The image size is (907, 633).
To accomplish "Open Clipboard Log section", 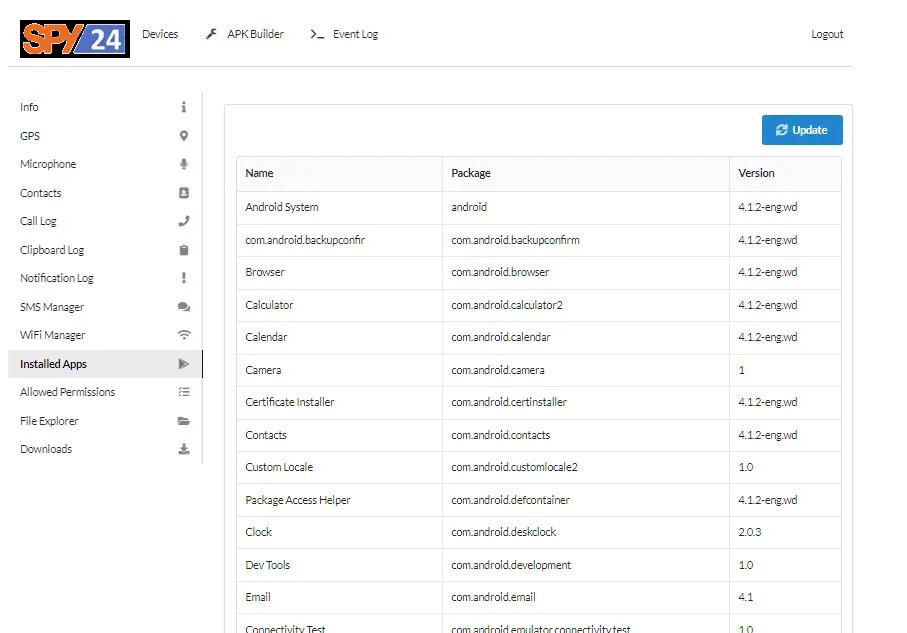I will click(105, 250).
